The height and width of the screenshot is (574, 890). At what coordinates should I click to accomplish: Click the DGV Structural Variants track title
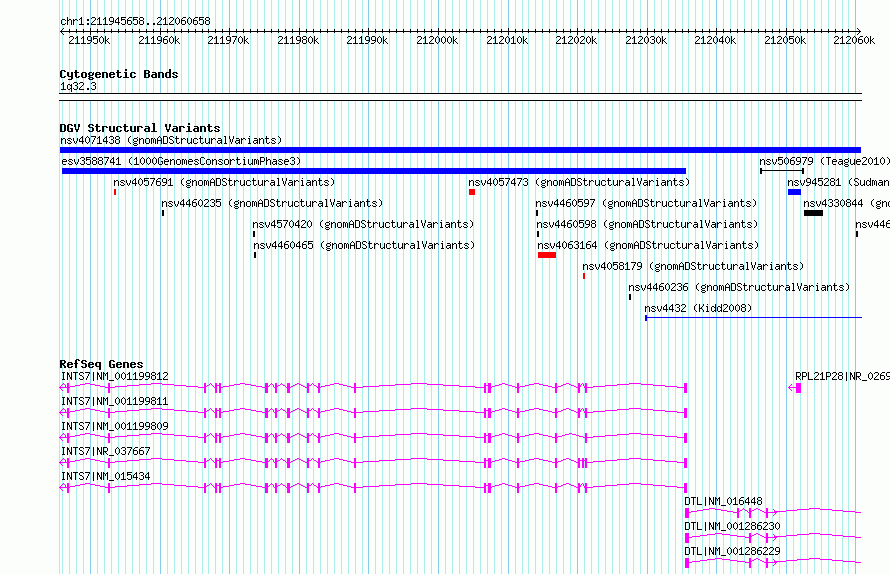point(140,128)
